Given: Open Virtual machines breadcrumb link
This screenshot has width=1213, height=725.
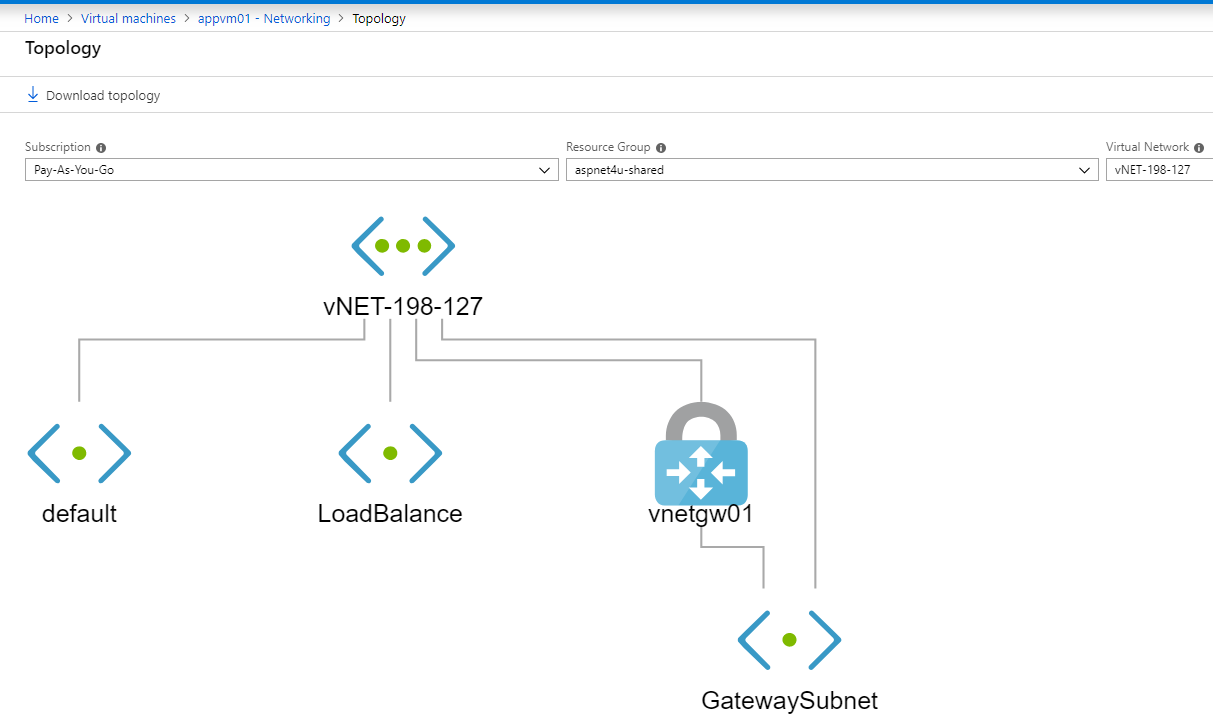Looking at the screenshot, I should point(128,19).
